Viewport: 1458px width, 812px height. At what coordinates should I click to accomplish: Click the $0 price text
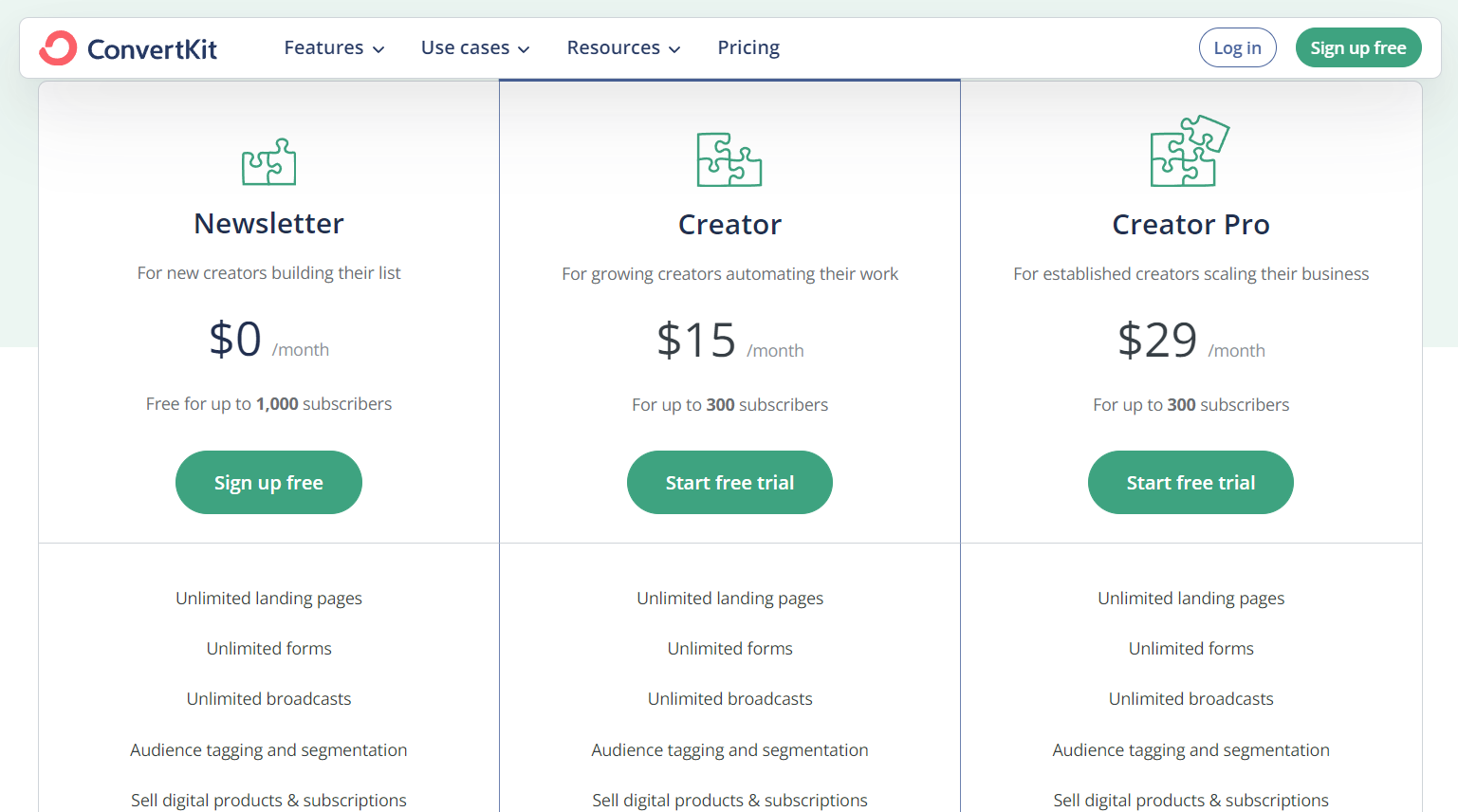(235, 339)
